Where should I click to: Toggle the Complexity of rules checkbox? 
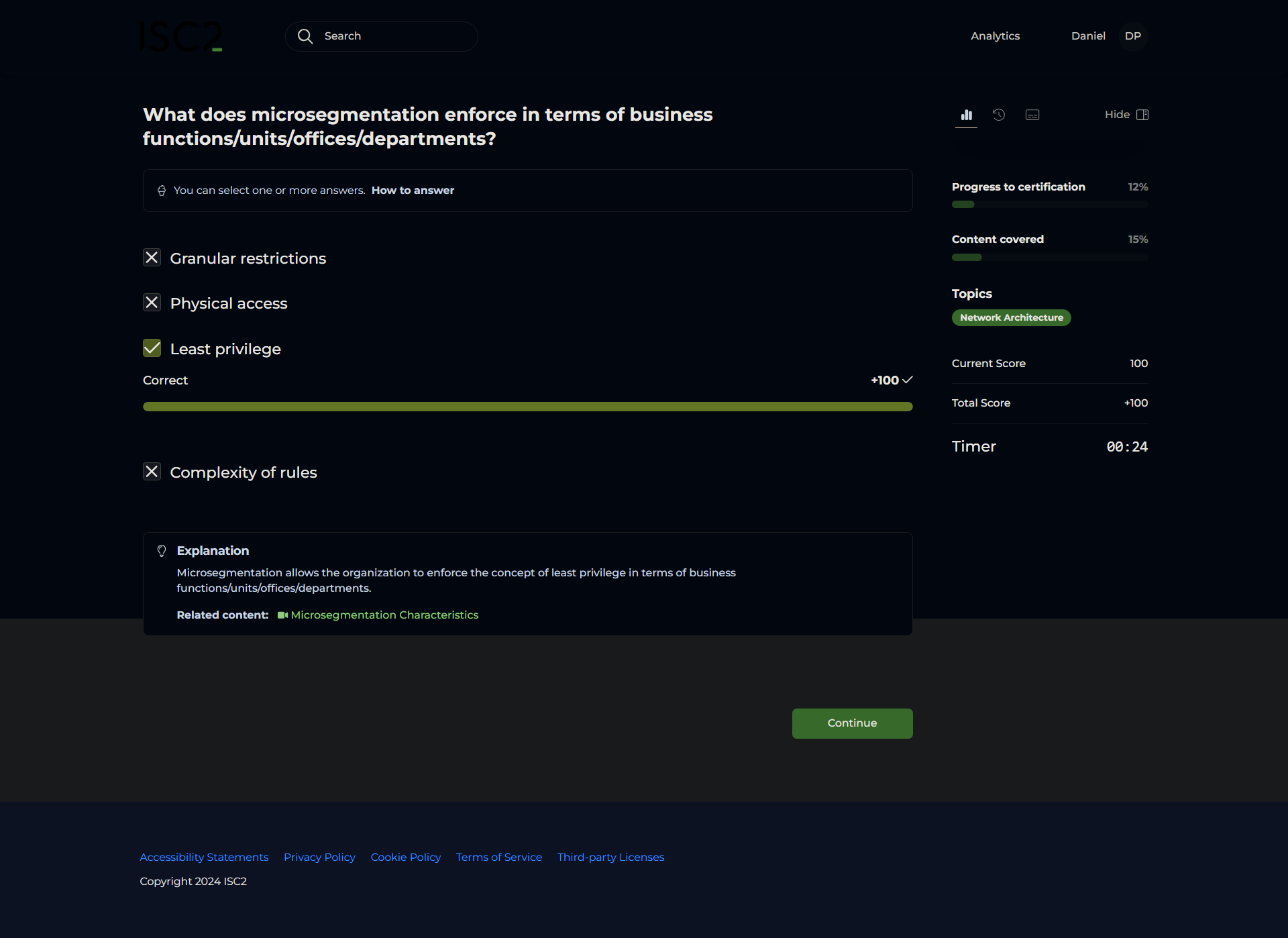tap(152, 472)
